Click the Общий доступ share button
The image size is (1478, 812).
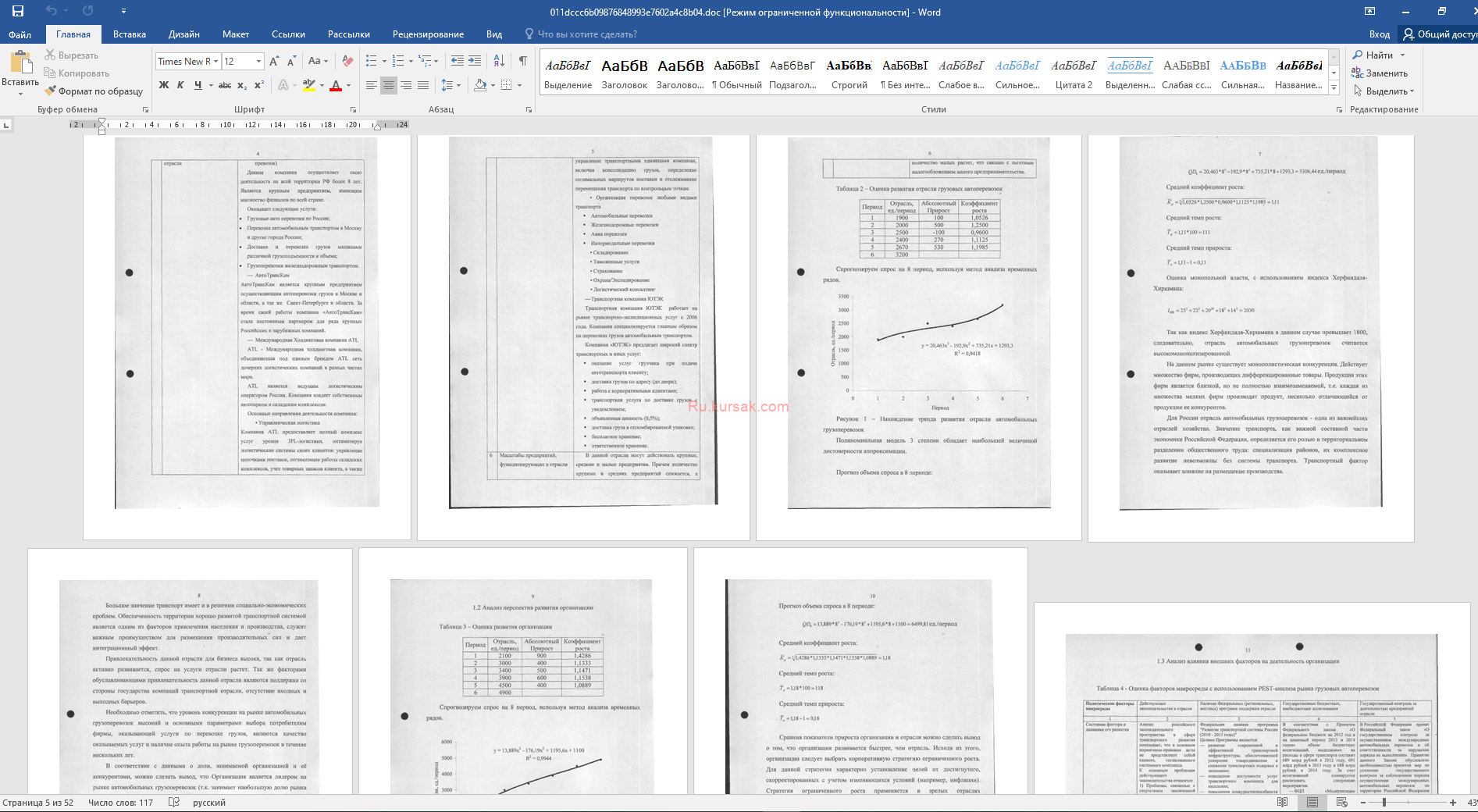[1440, 34]
